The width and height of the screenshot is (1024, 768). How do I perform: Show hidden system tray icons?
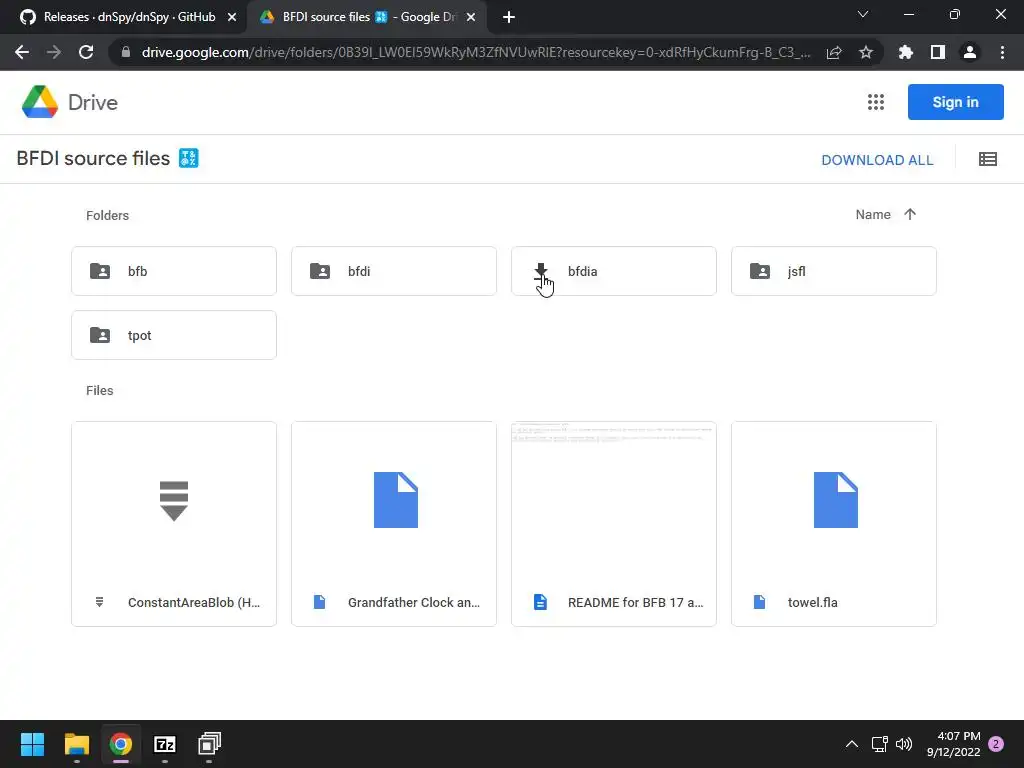[x=852, y=744]
